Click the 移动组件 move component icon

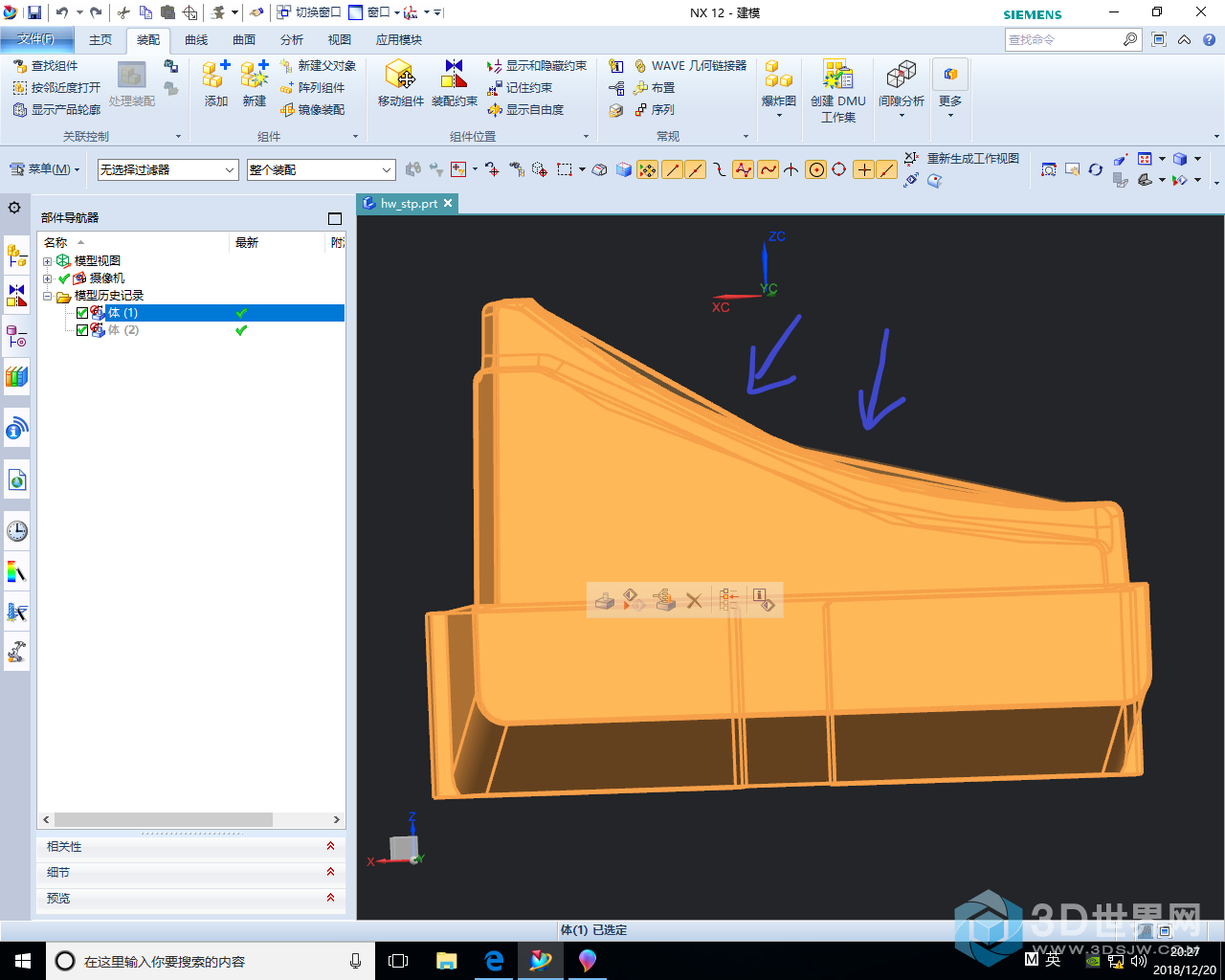400,83
